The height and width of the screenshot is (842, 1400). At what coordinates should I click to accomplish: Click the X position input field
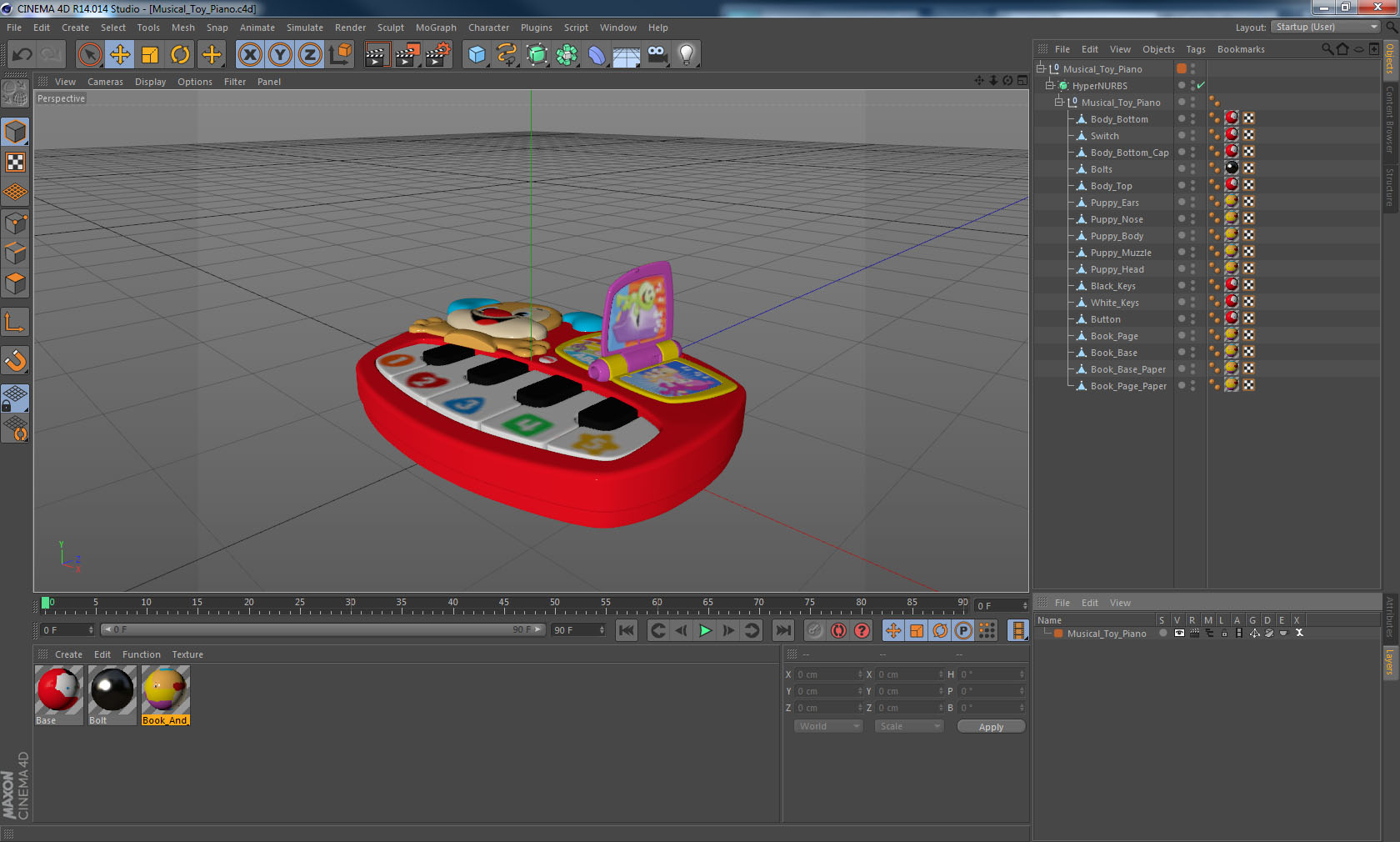coord(828,674)
